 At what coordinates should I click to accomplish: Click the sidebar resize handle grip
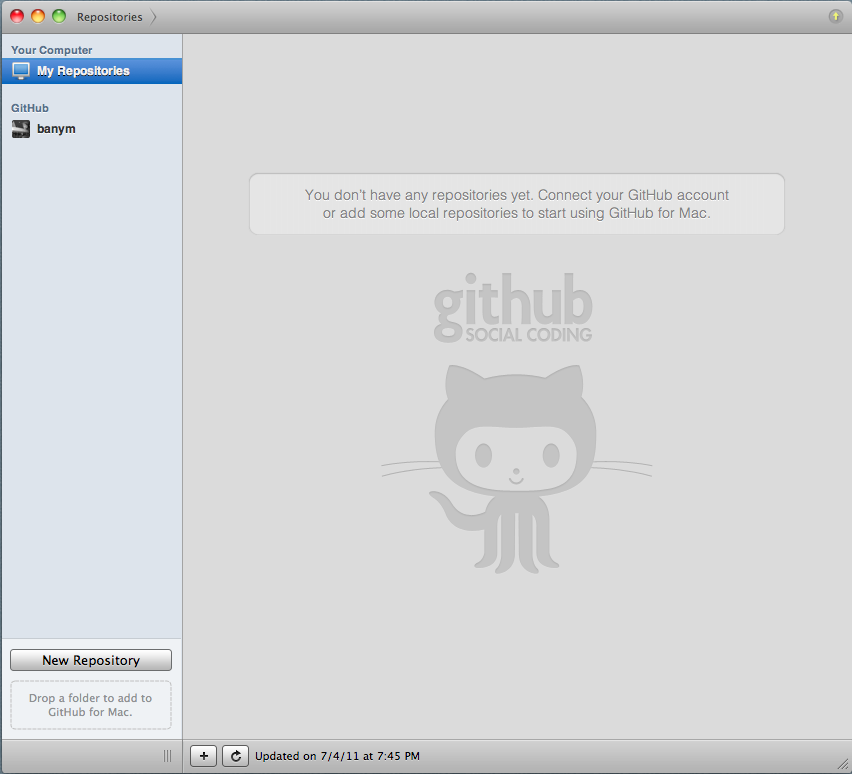click(167, 756)
